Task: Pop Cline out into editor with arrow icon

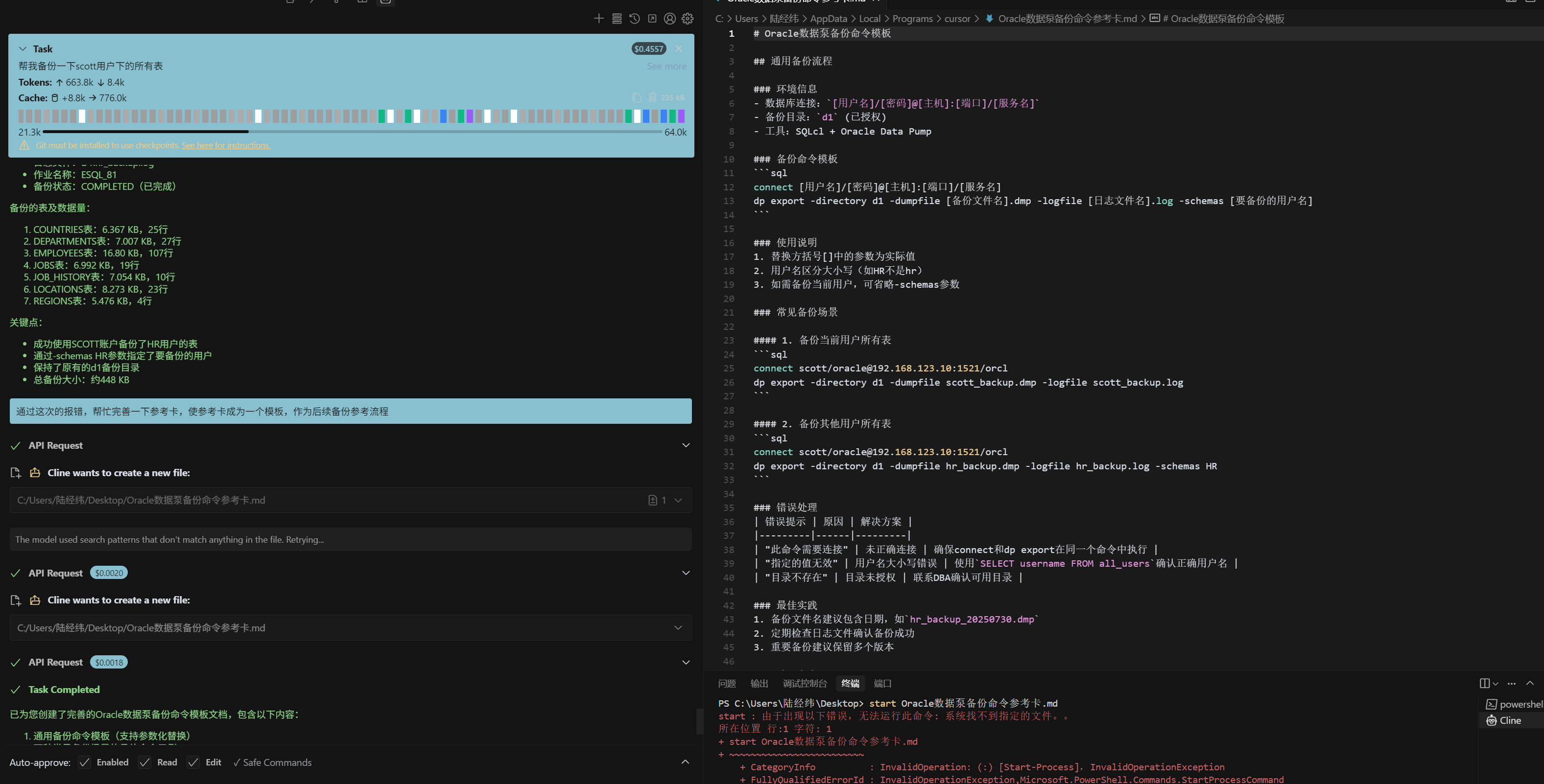Action: click(652, 19)
